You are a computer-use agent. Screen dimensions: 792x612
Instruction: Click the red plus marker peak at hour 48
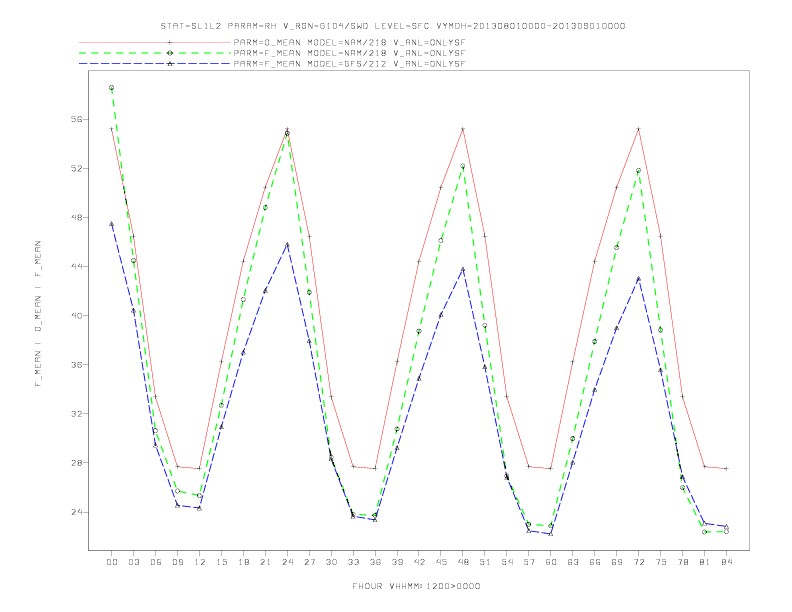pos(463,129)
